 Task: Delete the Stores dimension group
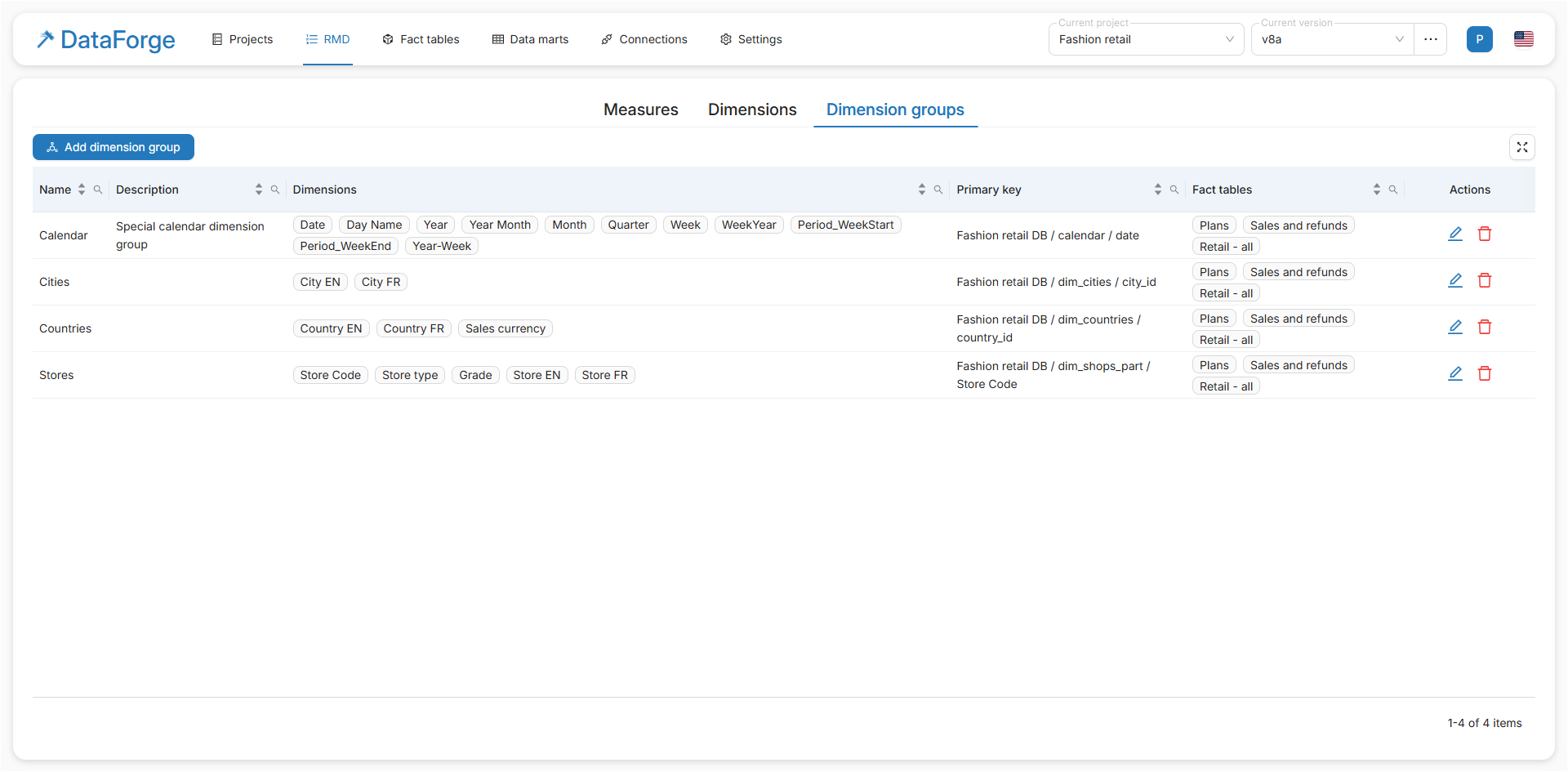click(x=1484, y=374)
